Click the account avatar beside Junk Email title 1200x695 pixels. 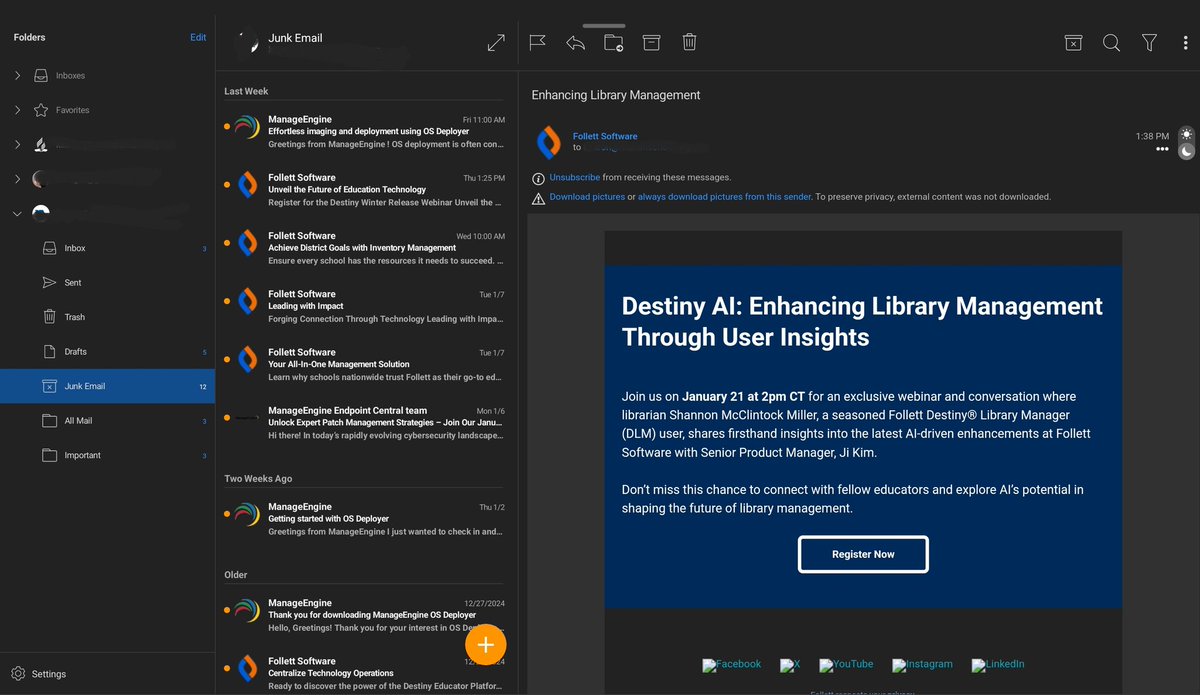coord(246,42)
